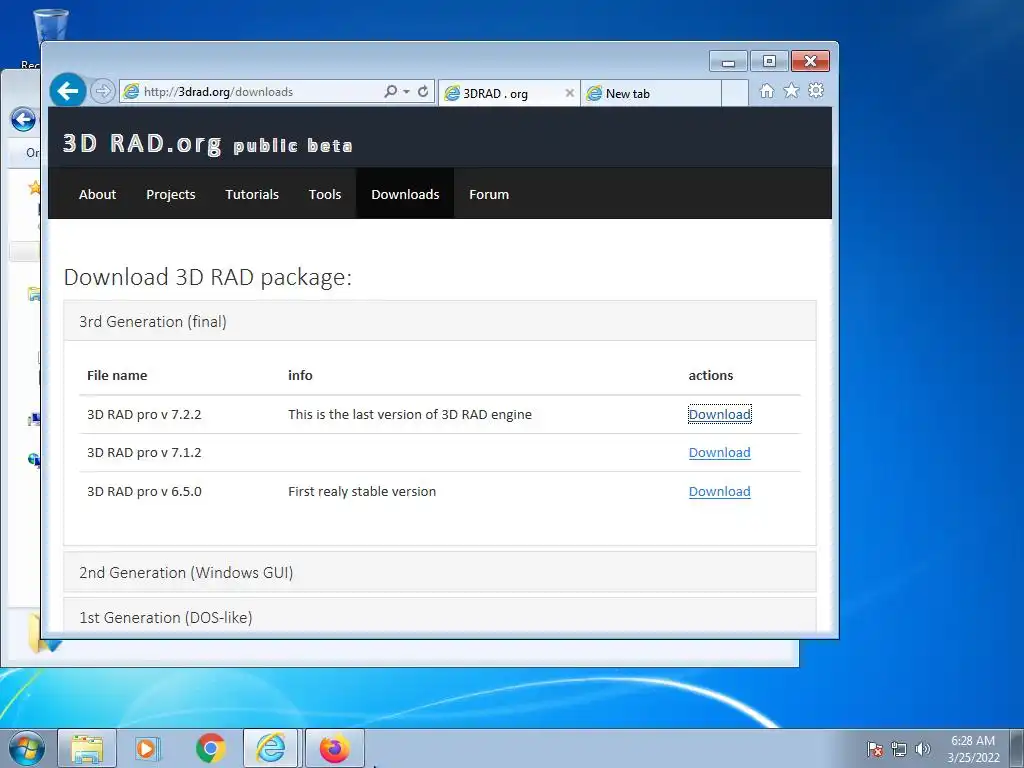Click the actions column header
This screenshot has height=768, width=1024.
click(x=711, y=376)
